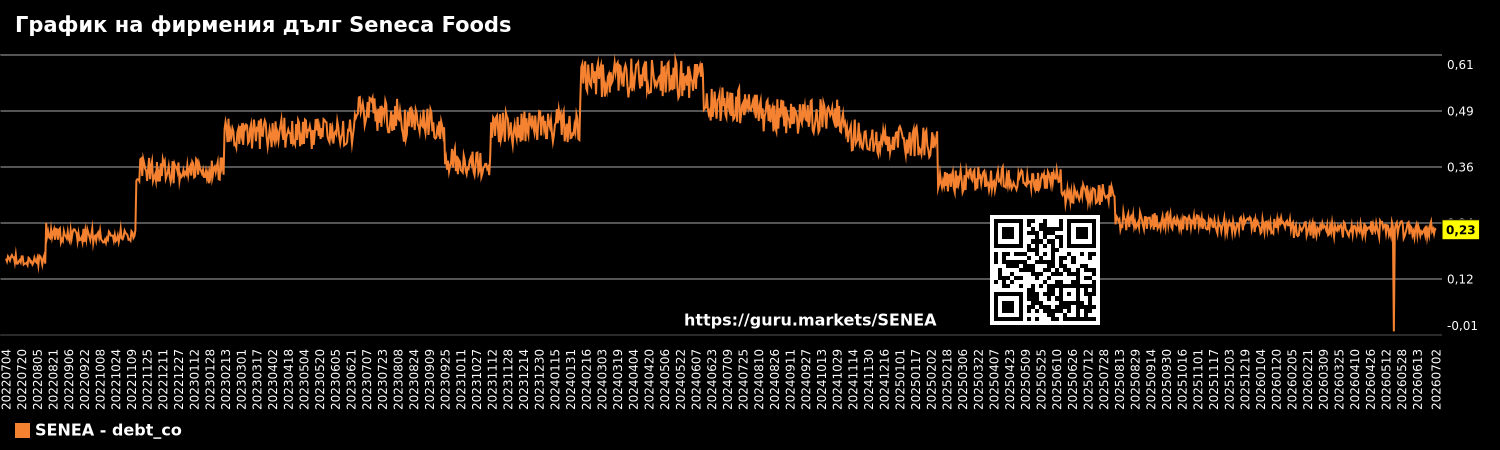The image size is (1500, 450).
Task: Click the chart title about Seneca Foods
Action: 263,26
